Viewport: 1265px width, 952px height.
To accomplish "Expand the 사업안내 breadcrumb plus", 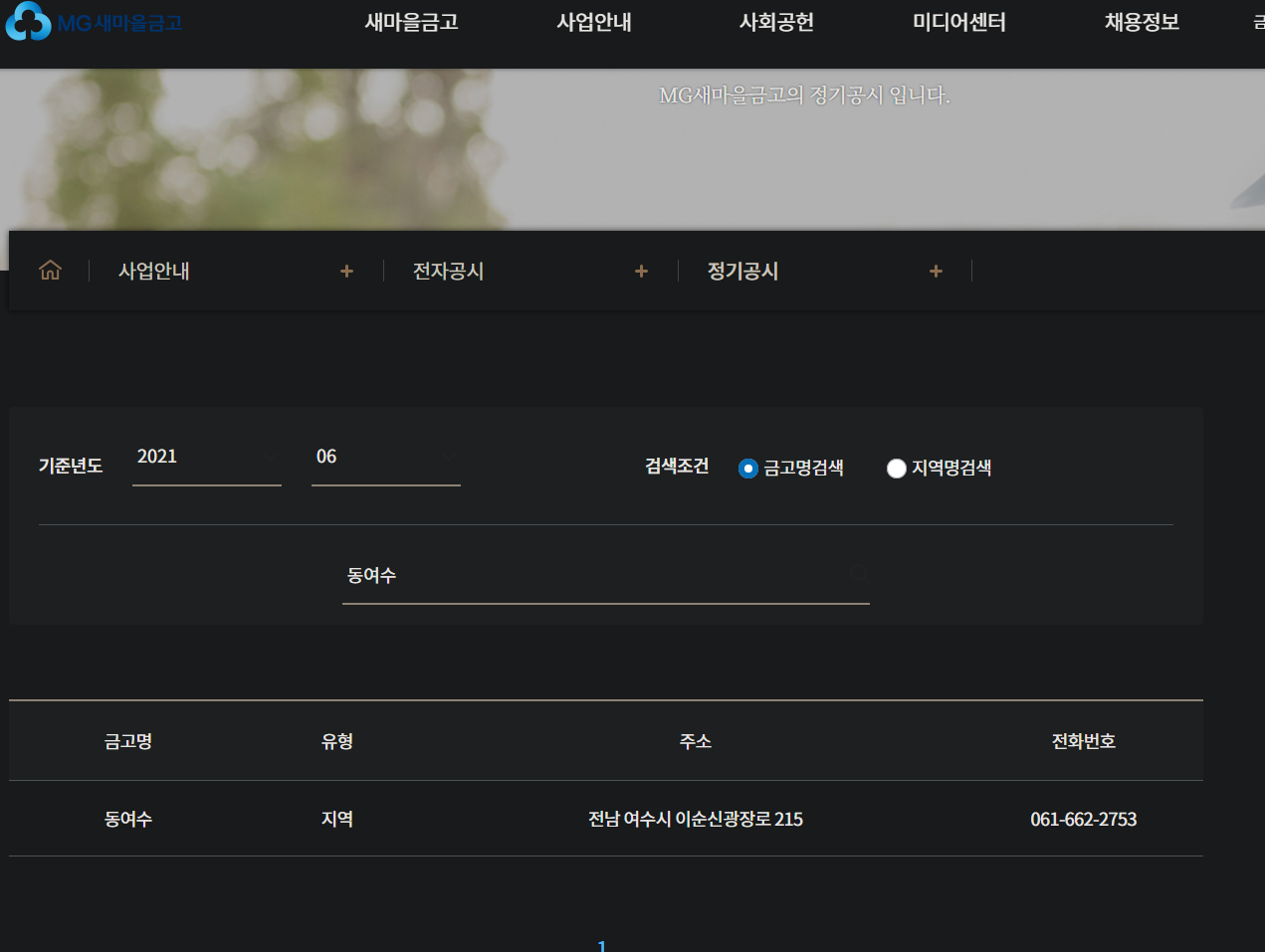I will click(x=346, y=271).
